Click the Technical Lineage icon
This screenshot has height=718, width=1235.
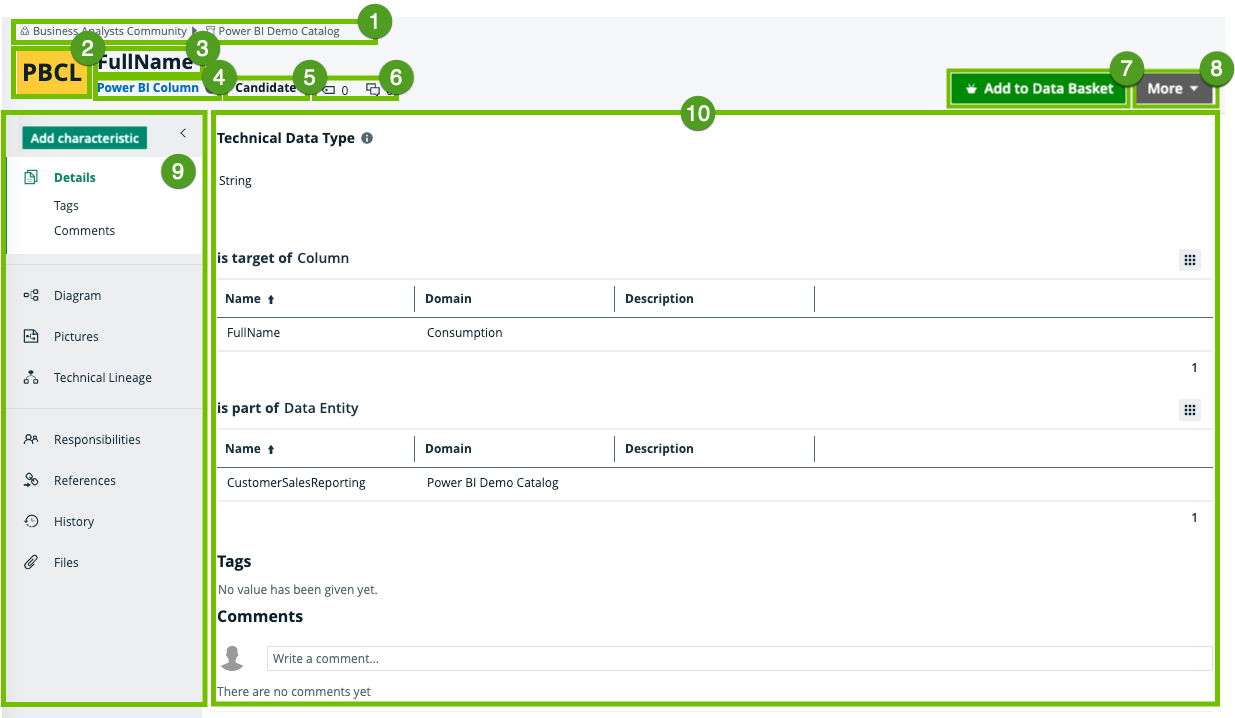31,378
